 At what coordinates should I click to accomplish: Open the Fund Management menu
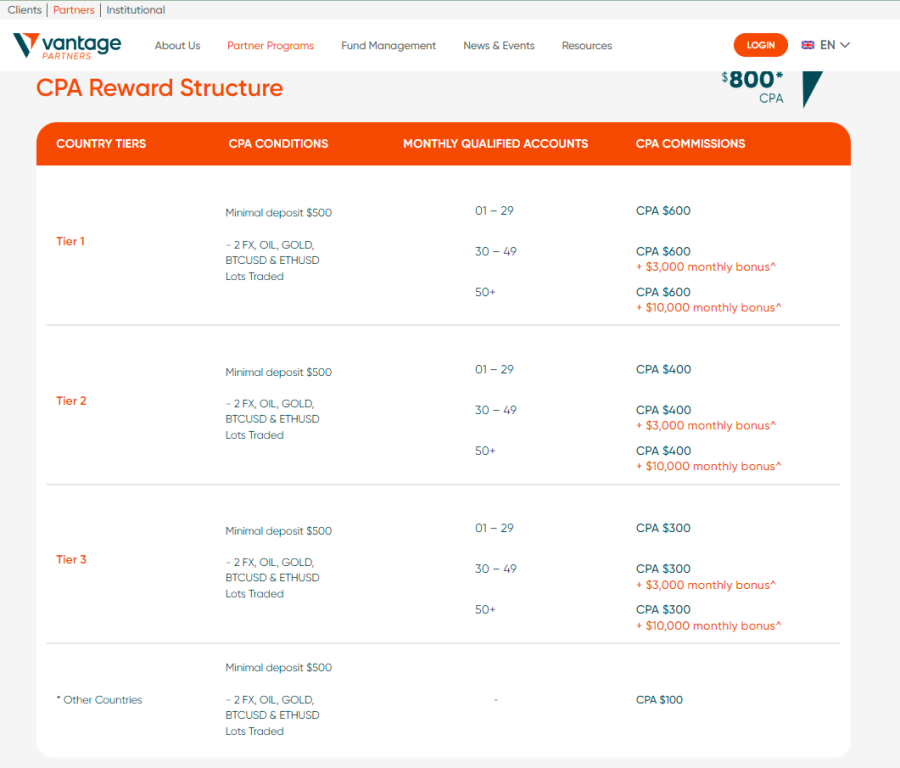389,45
